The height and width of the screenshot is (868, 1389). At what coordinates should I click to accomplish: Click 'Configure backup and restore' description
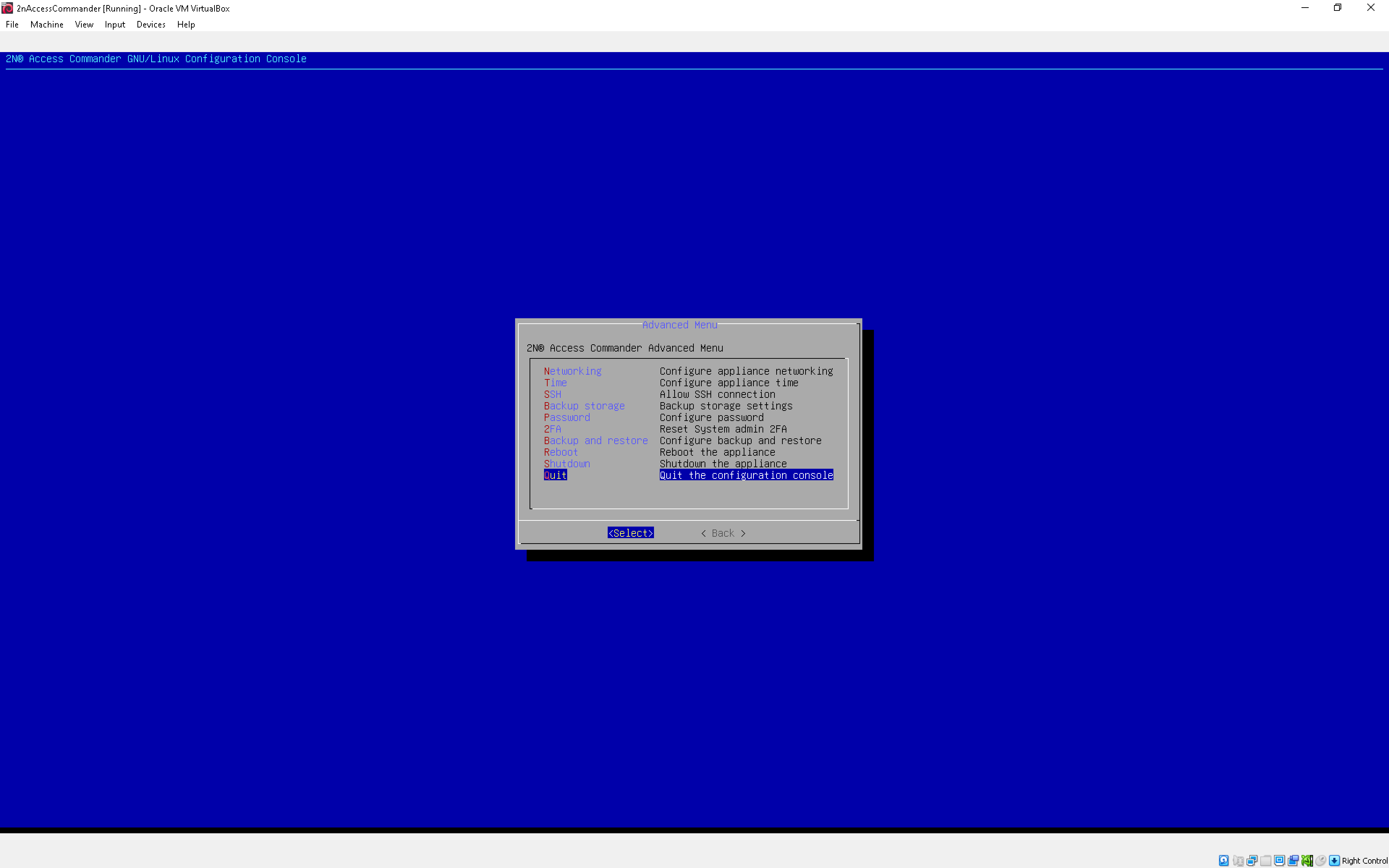point(740,440)
